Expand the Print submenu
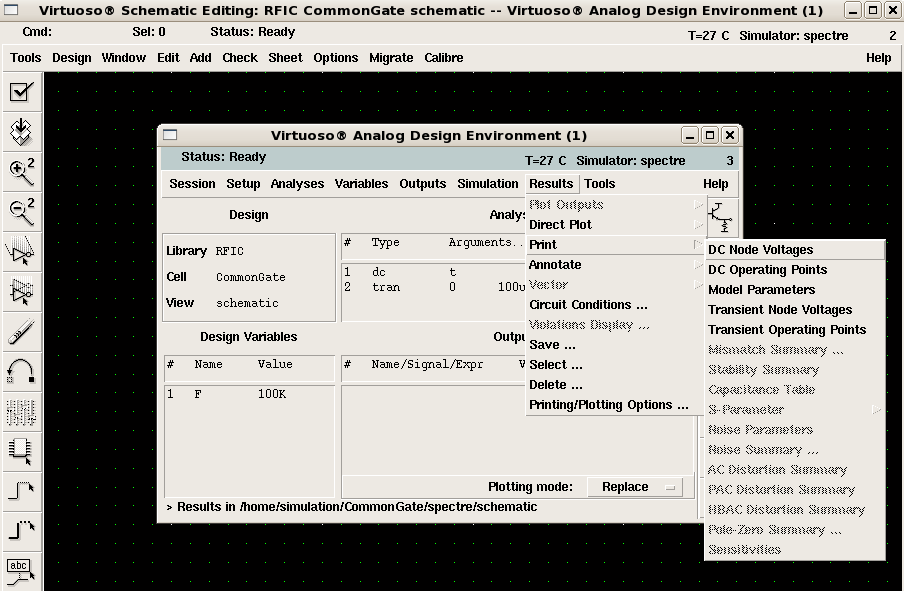 [x=615, y=244]
